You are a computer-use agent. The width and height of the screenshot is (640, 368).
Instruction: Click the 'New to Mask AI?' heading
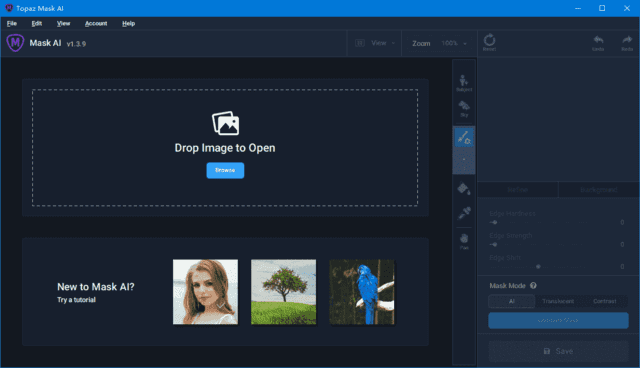pos(96,287)
